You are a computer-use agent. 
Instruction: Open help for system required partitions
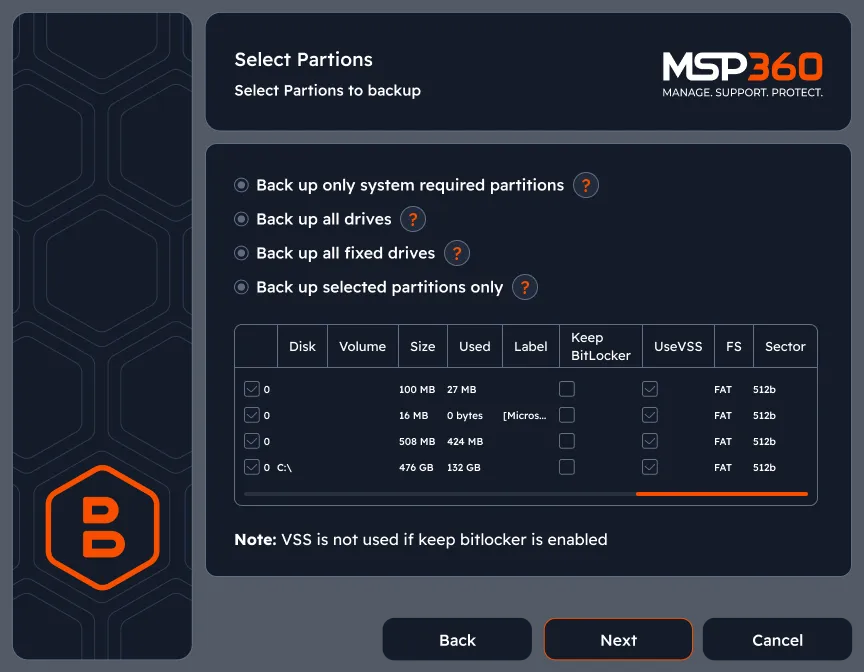tap(586, 185)
